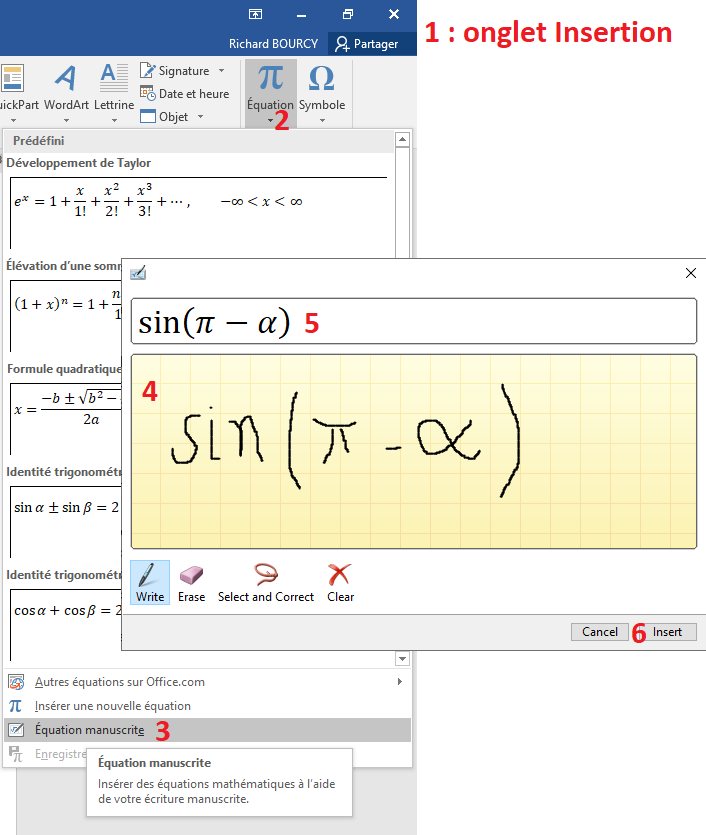Screen dimensions: 706x835
Task: Select the Élévation d'une somme equation
Action: [65, 316]
